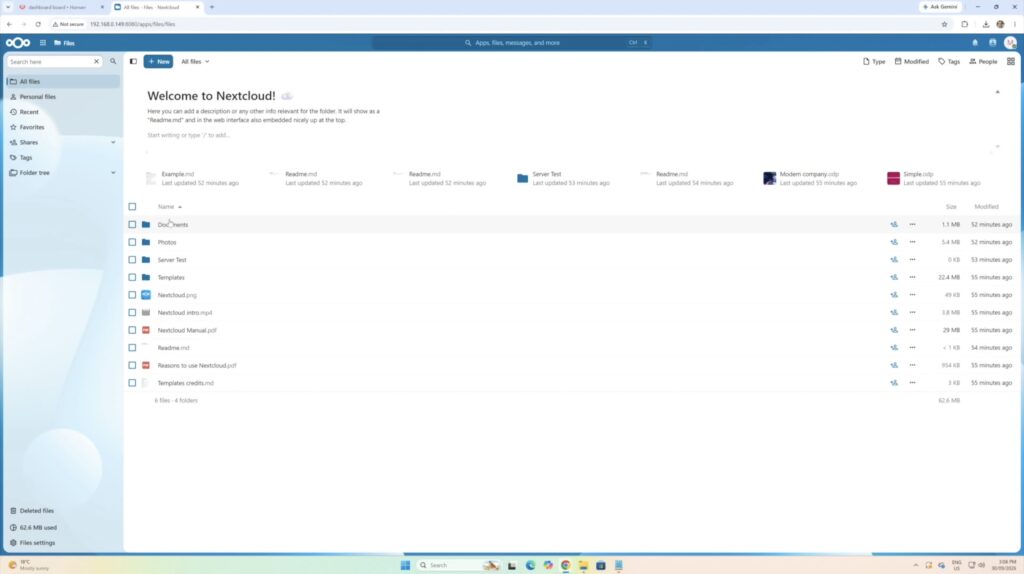Open the Windows Start button
Screen dimensions: 1024x574
pyautogui.click(x=405, y=566)
